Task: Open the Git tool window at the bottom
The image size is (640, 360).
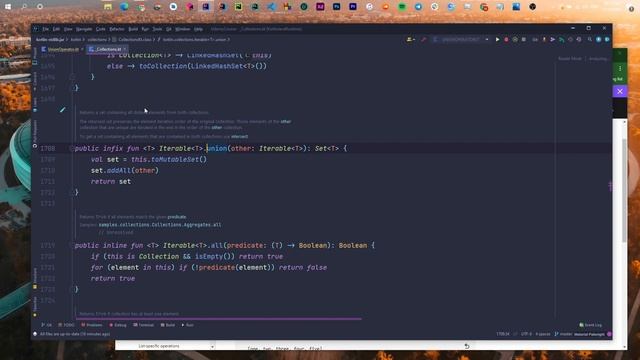Action: tap(47, 325)
